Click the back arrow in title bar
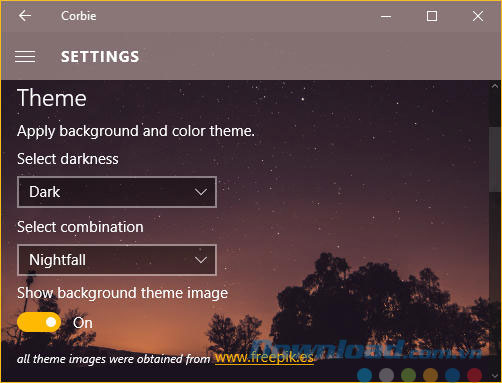Image resolution: width=502 pixels, height=383 pixels. tap(25, 16)
